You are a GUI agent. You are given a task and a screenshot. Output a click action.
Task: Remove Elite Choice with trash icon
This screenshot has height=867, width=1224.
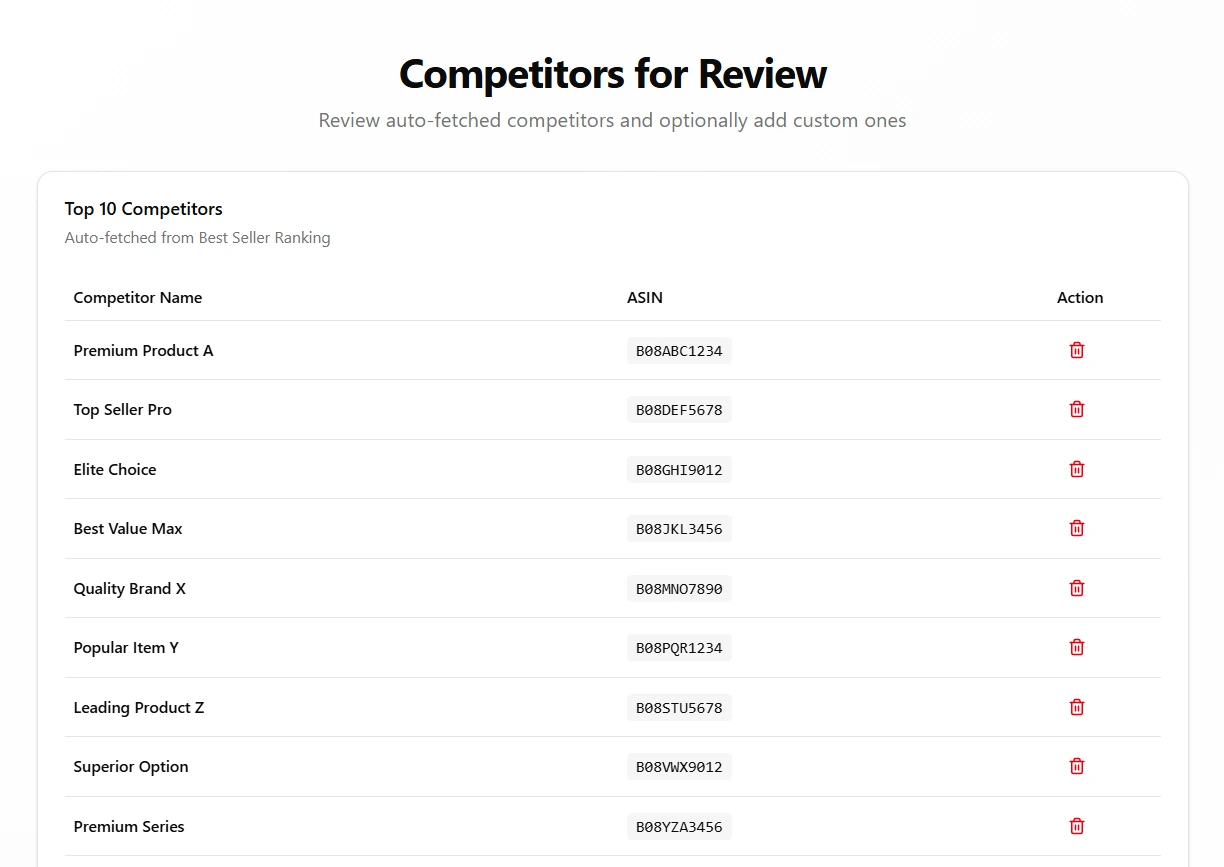click(x=1077, y=469)
